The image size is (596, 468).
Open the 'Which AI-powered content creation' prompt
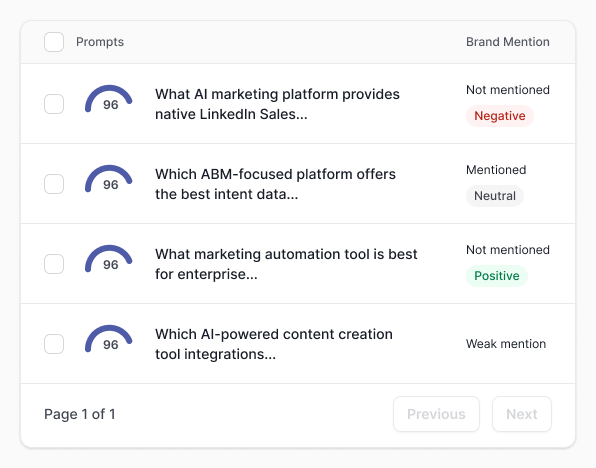(x=274, y=344)
